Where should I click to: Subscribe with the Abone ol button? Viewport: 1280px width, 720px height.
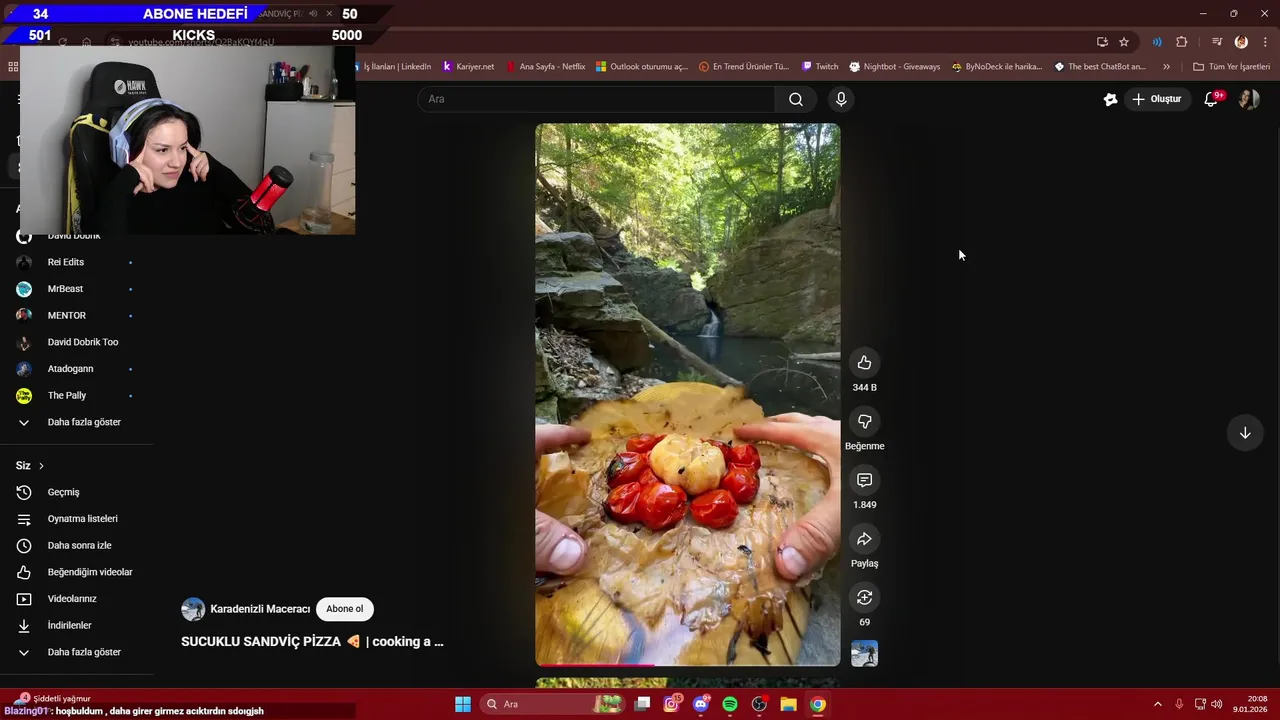(x=345, y=609)
